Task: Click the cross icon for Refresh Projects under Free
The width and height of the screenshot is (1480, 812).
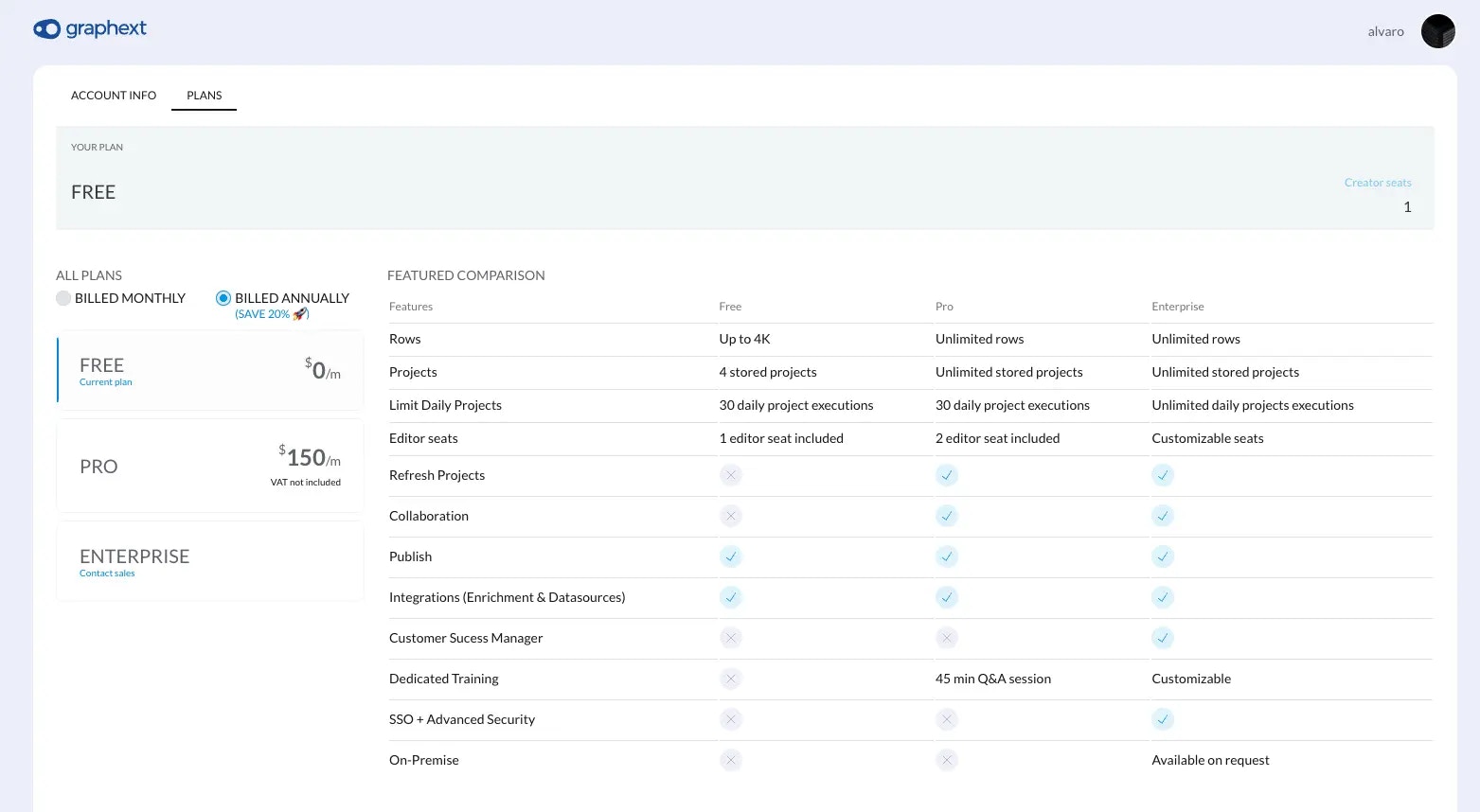Action: (730, 474)
